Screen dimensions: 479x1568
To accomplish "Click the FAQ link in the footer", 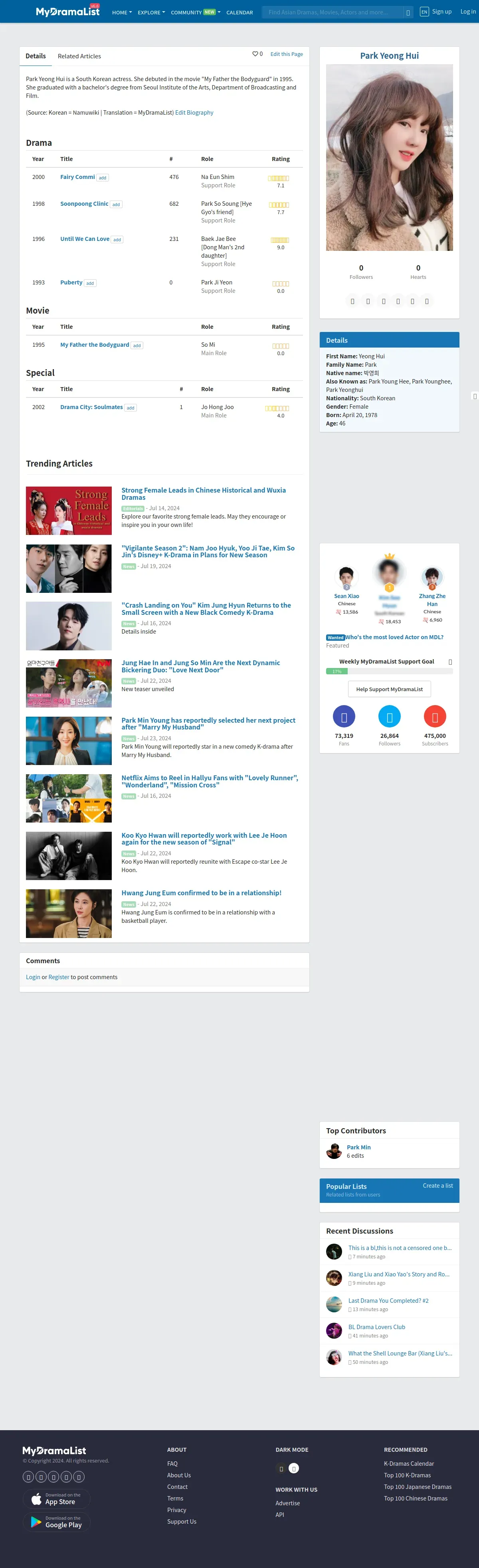I will (172, 1463).
